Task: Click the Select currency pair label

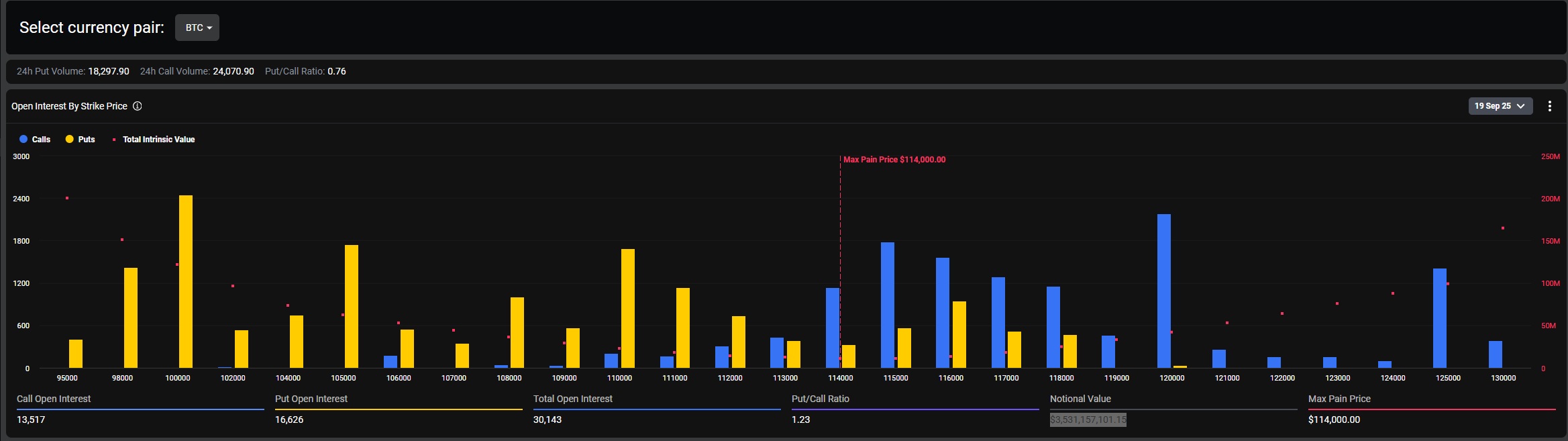Action: point(92,28)
